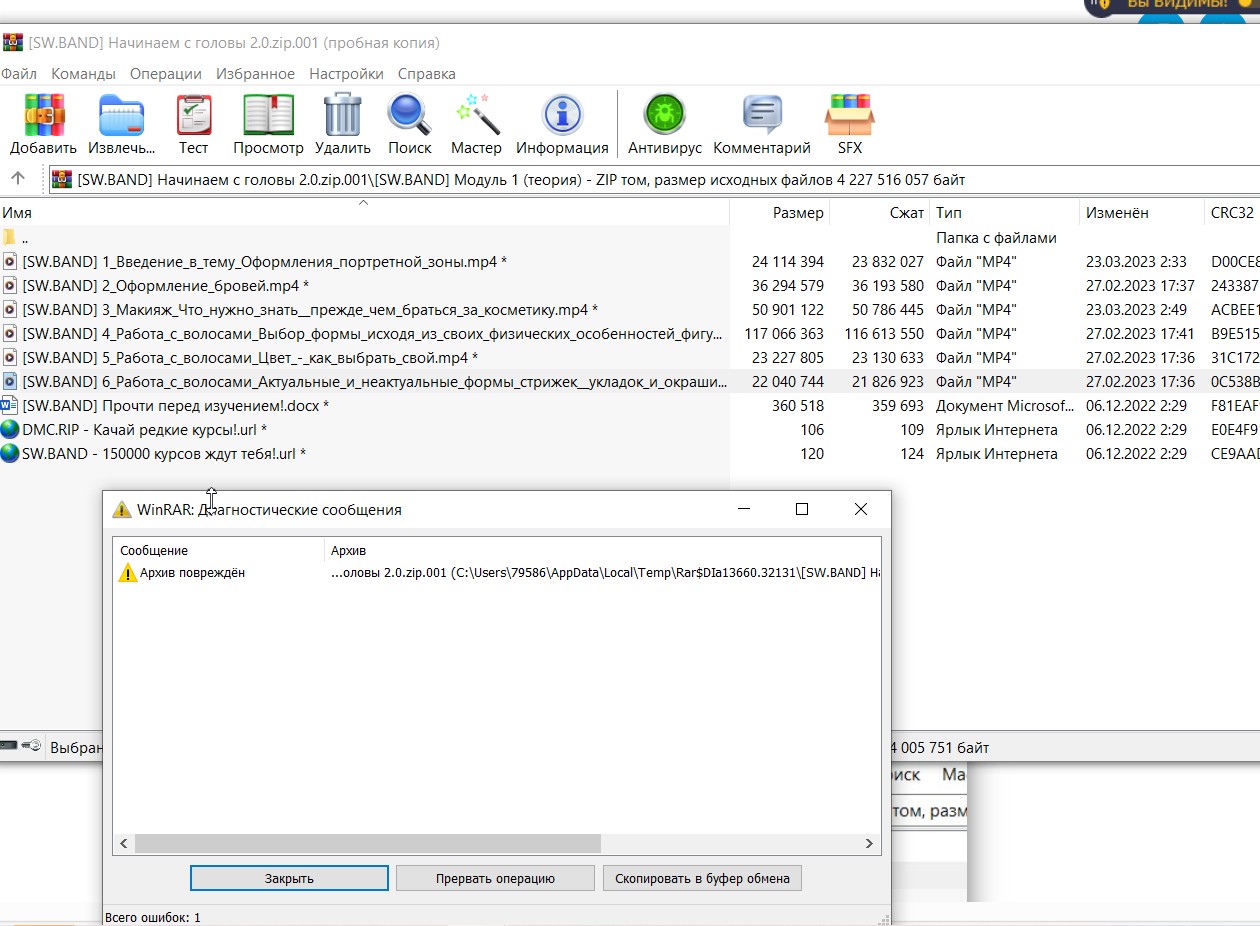Click Скопировать в буфер обмена button

(x=702, y=878)
